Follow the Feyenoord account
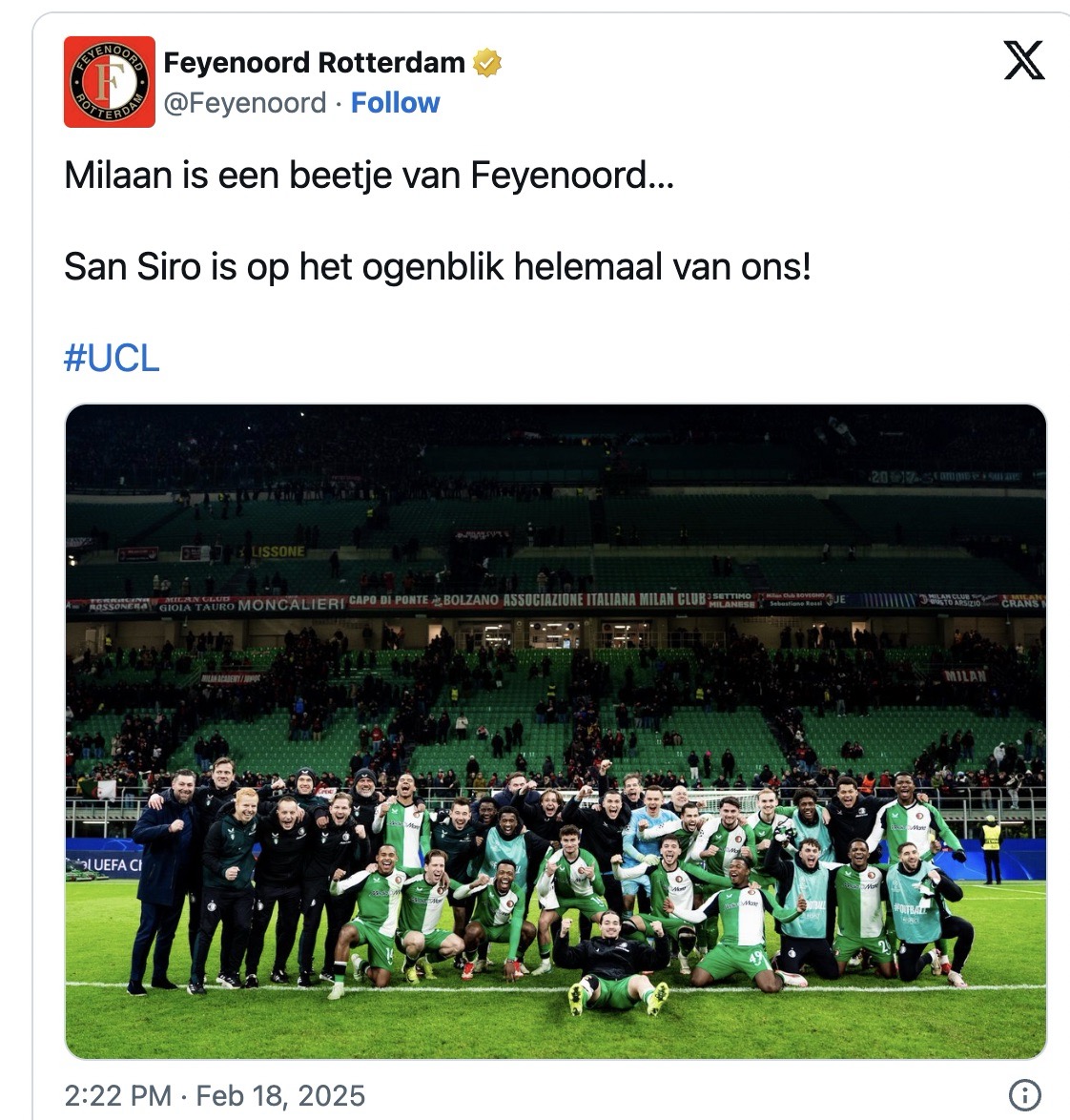 395,103
